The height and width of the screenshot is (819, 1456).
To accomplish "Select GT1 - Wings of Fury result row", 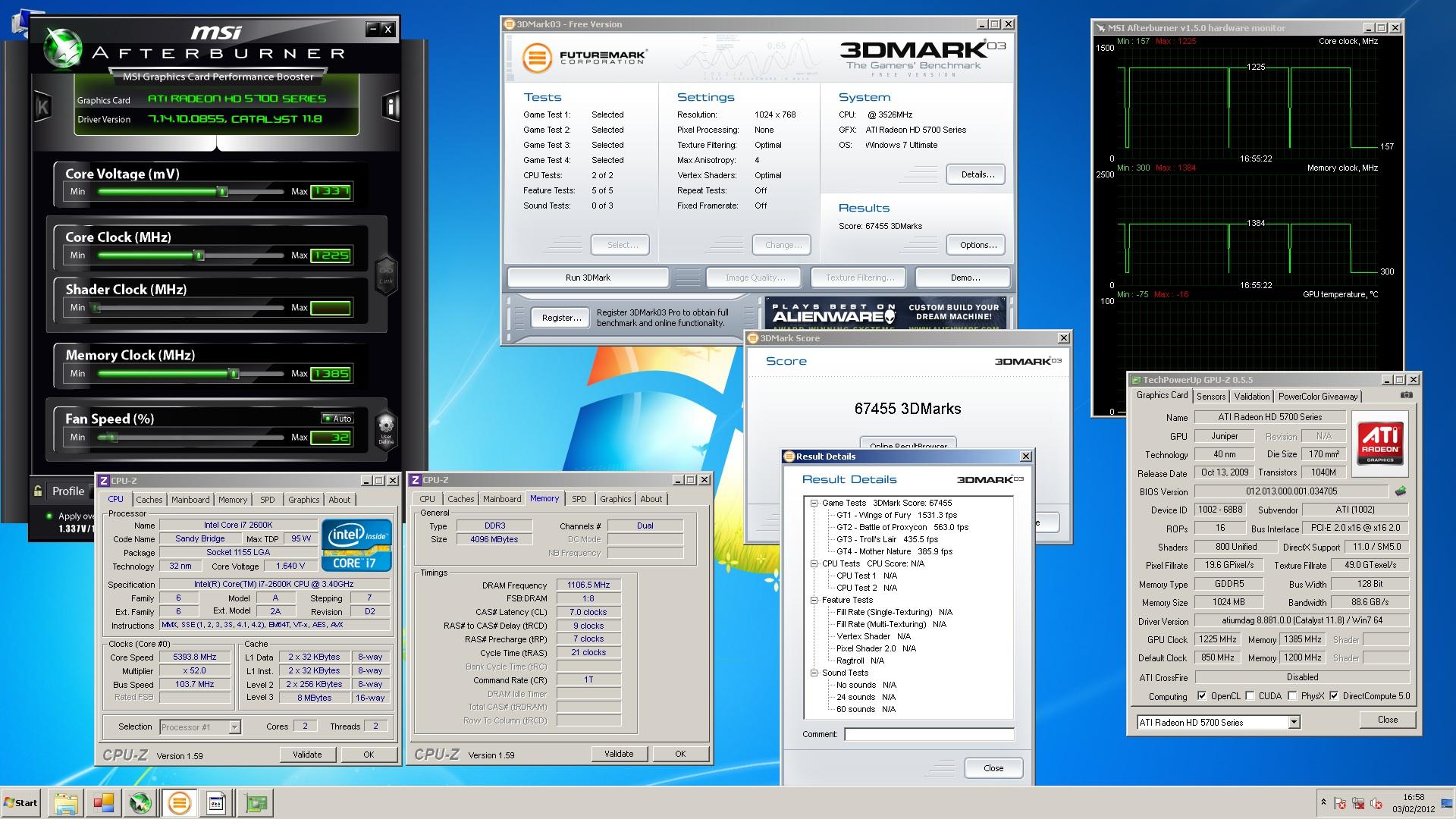I will point(896,515).
